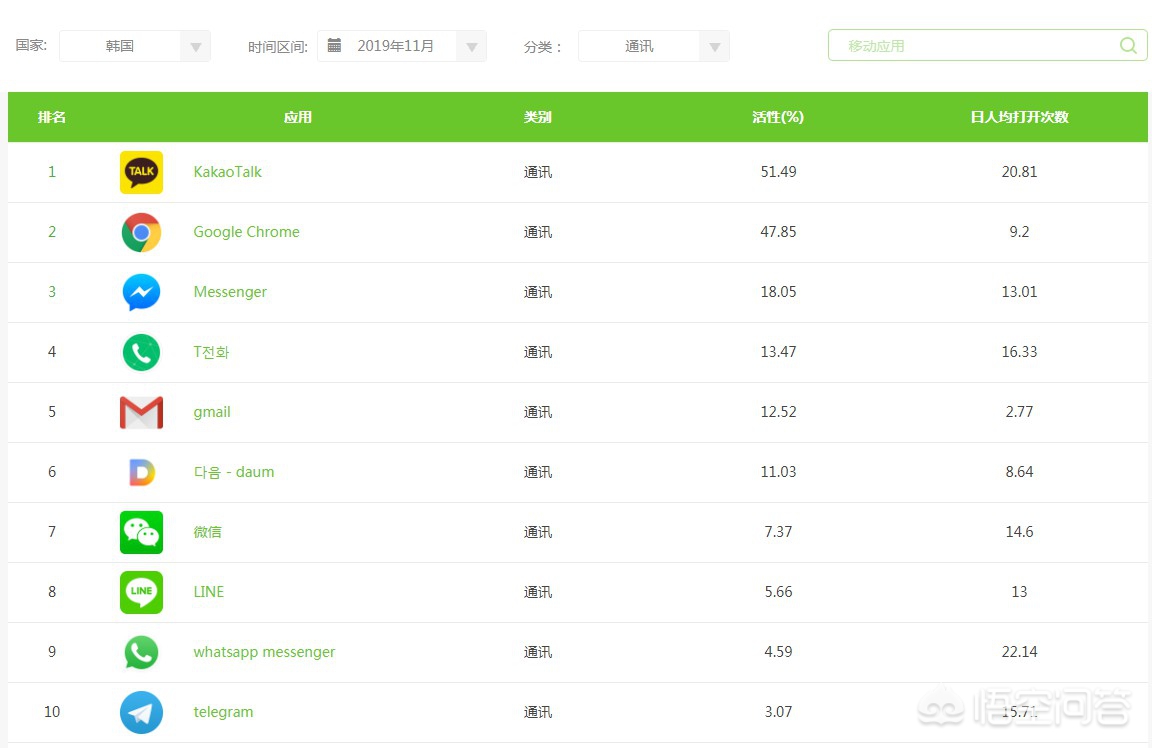This screenshot has height=748, width=1152.
Task: Select the 16.33 daily opens value
Action: click(1019, 352)
